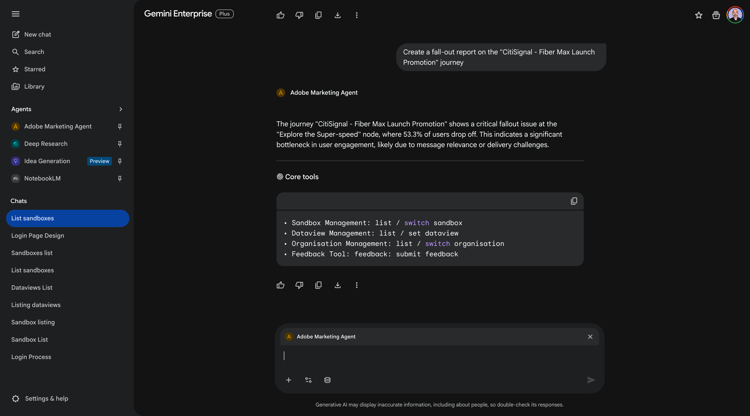Viewport: 750px width, 416px height.
Task: Click the Plus plan badge
Action: [224, 14]
